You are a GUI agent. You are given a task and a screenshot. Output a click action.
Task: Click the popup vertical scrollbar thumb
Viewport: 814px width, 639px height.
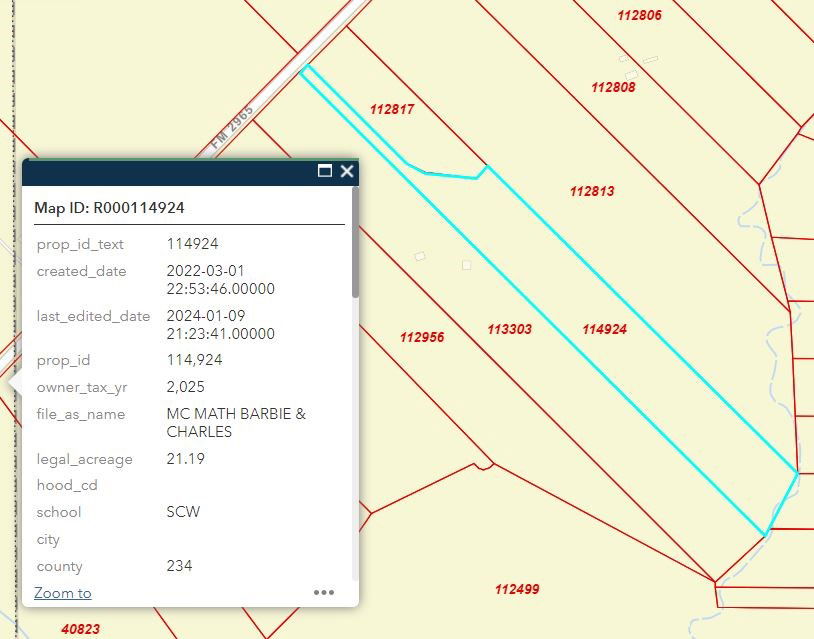pos(355,242)
